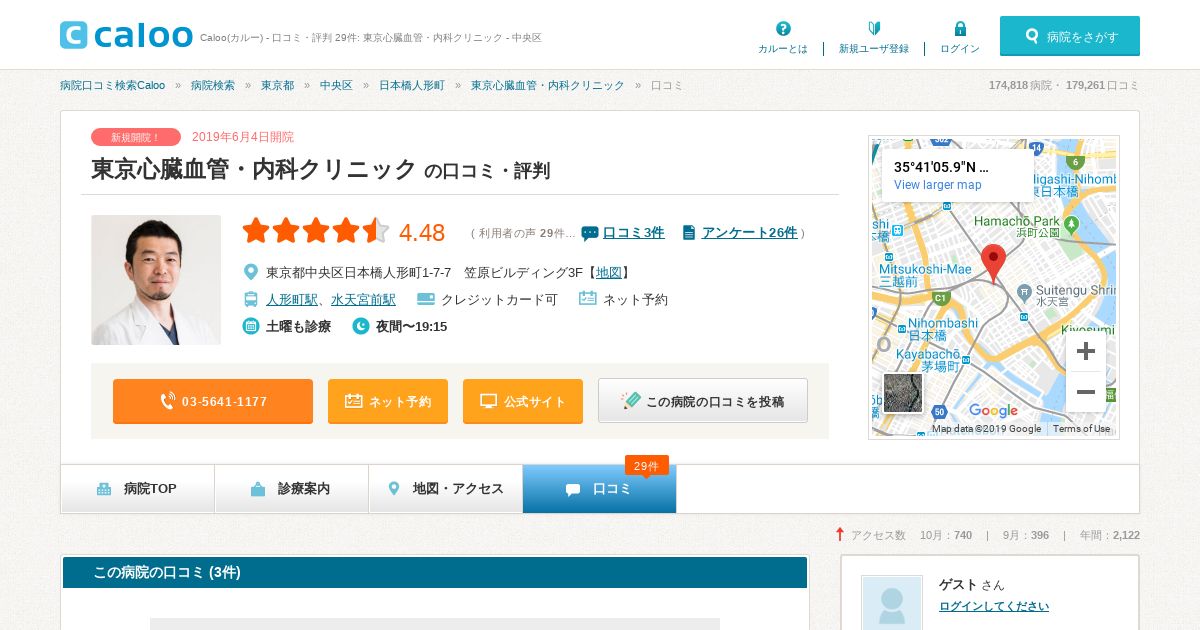Open the Google logo on the map
The height and width of the screenshot is (630, 1200).
click(993, 411)
